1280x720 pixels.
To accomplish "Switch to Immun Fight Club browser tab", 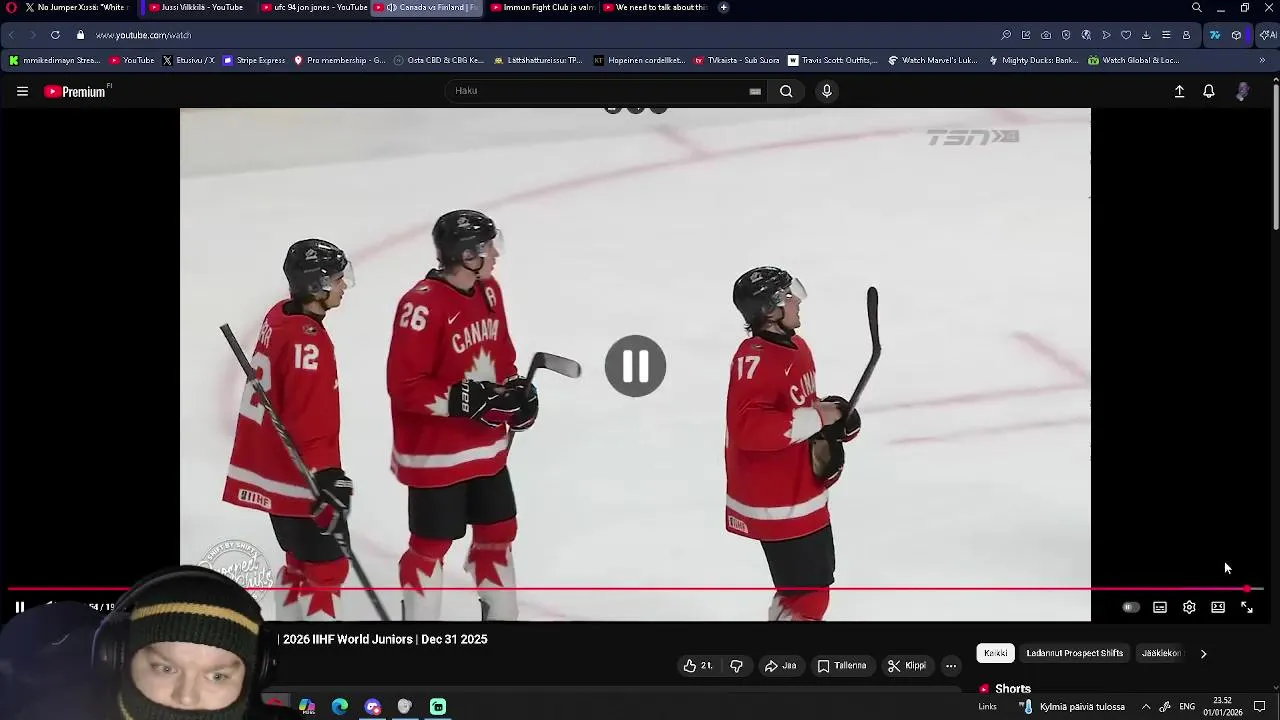I will coord(544,7).
